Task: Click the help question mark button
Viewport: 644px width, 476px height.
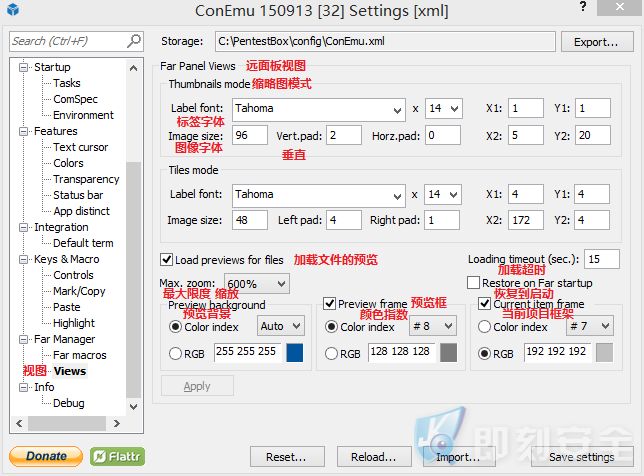Action: (582, 7)
